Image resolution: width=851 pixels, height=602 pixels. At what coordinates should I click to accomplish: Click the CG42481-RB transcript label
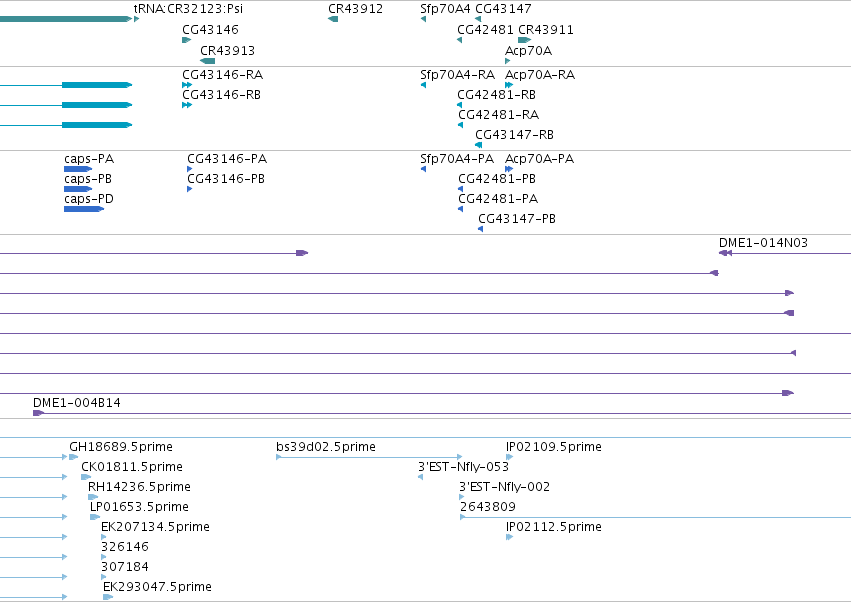[x=496, y=94]
